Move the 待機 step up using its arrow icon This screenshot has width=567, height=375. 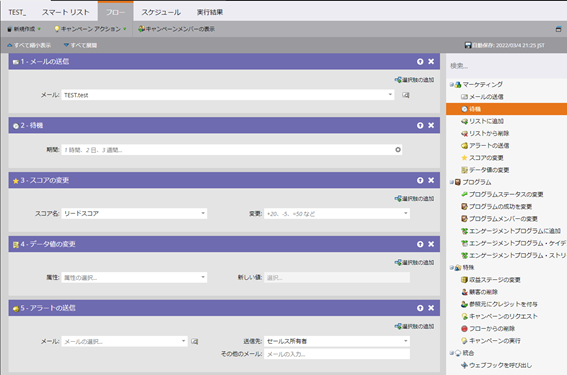420,125
